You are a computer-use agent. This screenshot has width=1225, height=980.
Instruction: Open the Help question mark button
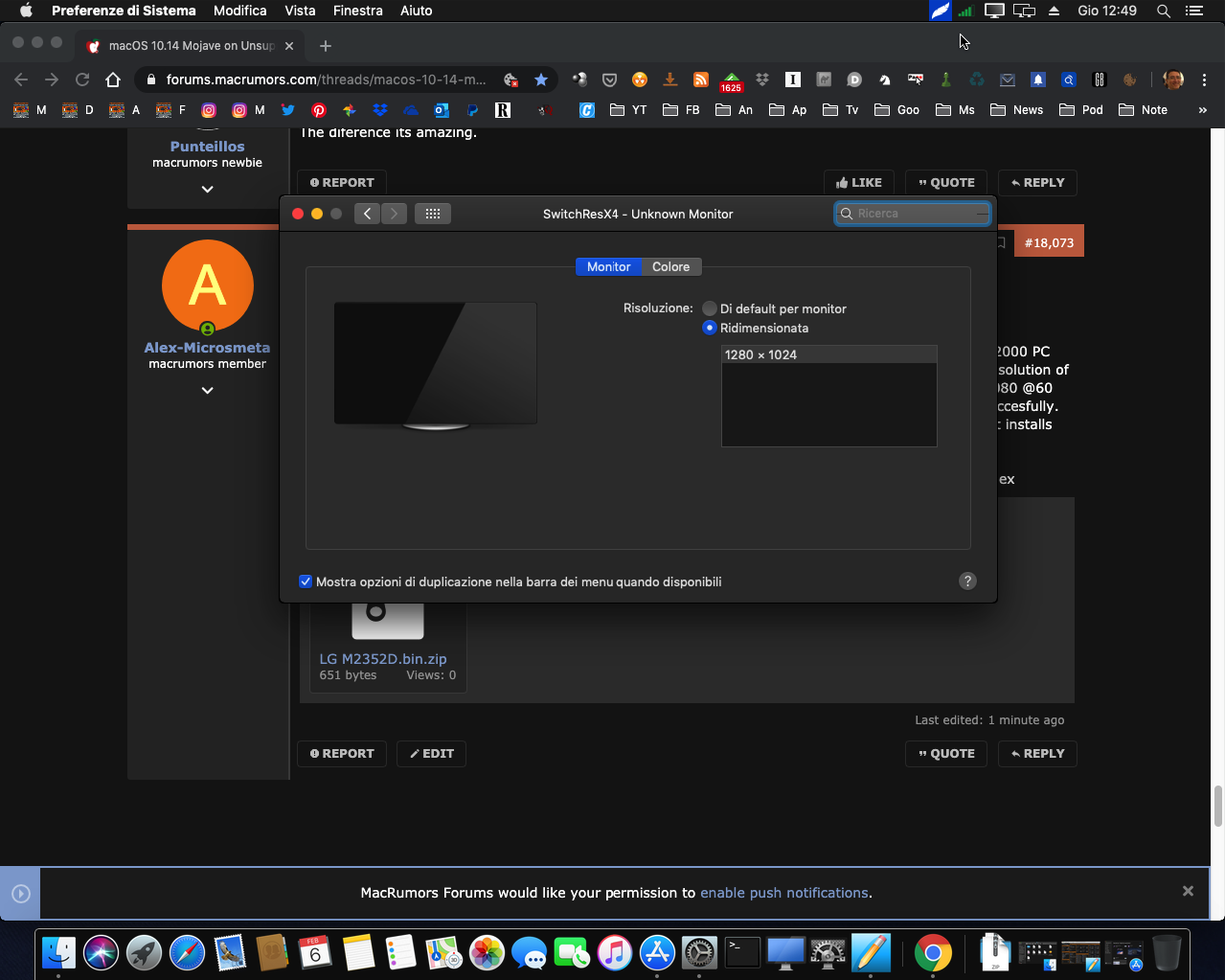967,581
